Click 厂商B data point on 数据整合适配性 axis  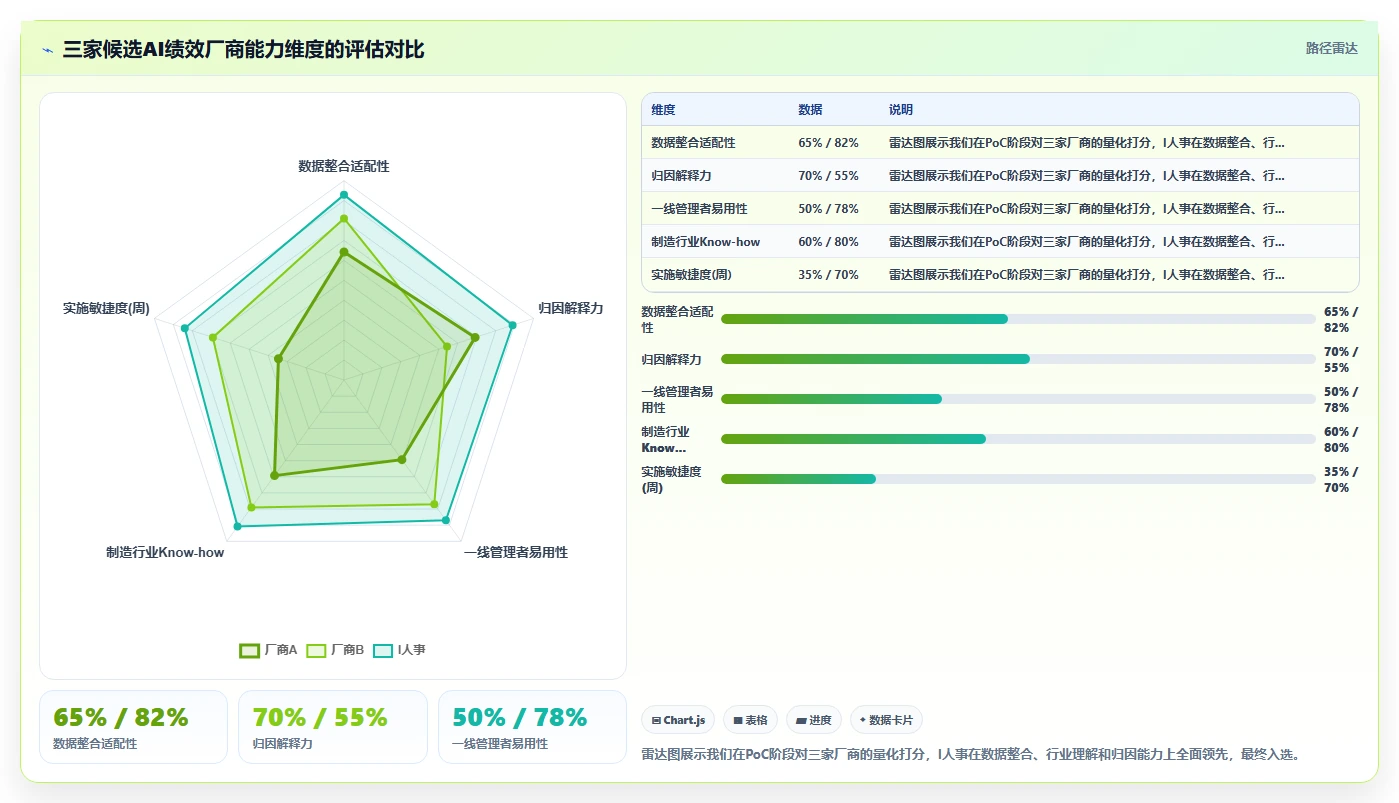click(343, 218)
